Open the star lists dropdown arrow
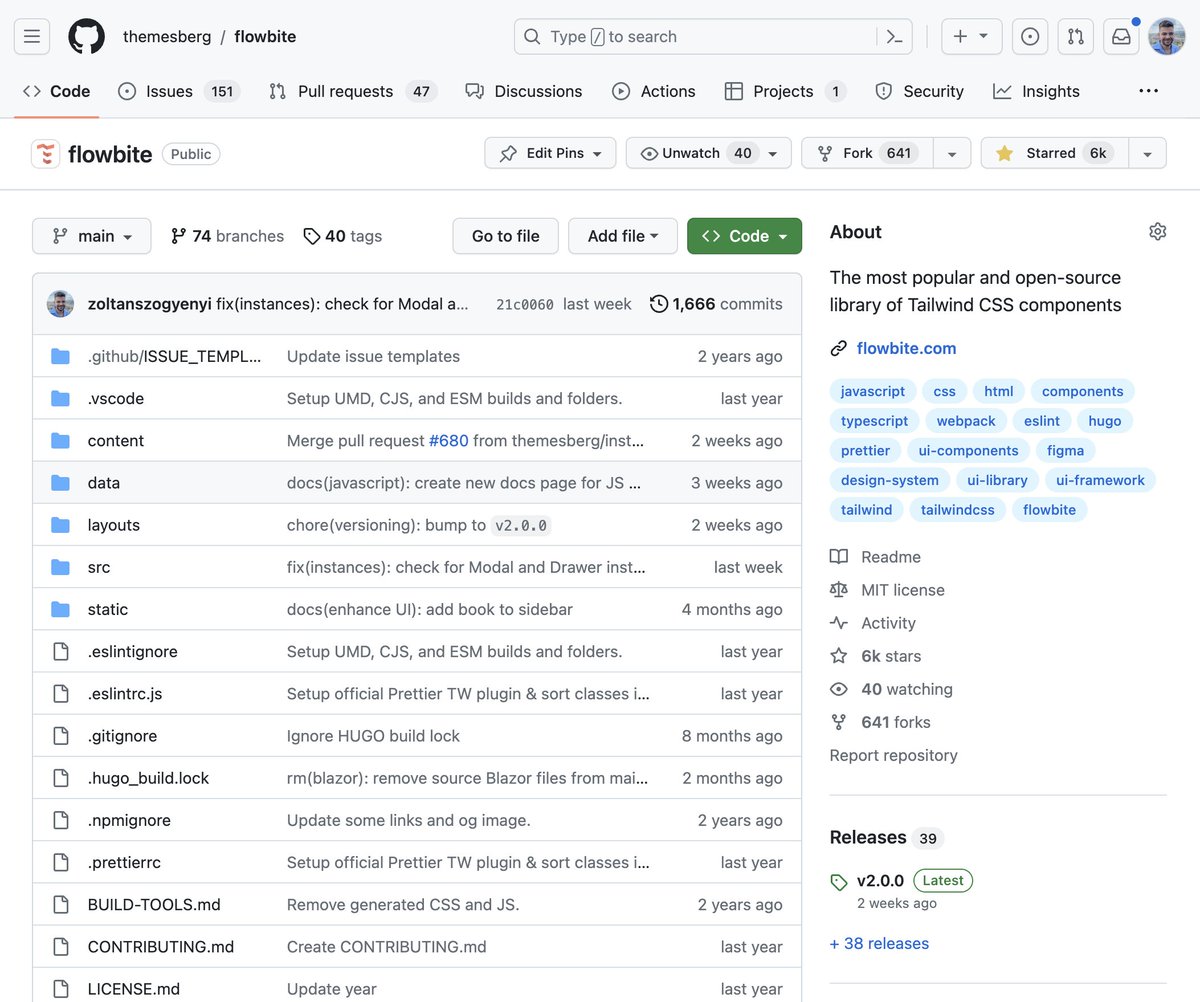 1148,153
